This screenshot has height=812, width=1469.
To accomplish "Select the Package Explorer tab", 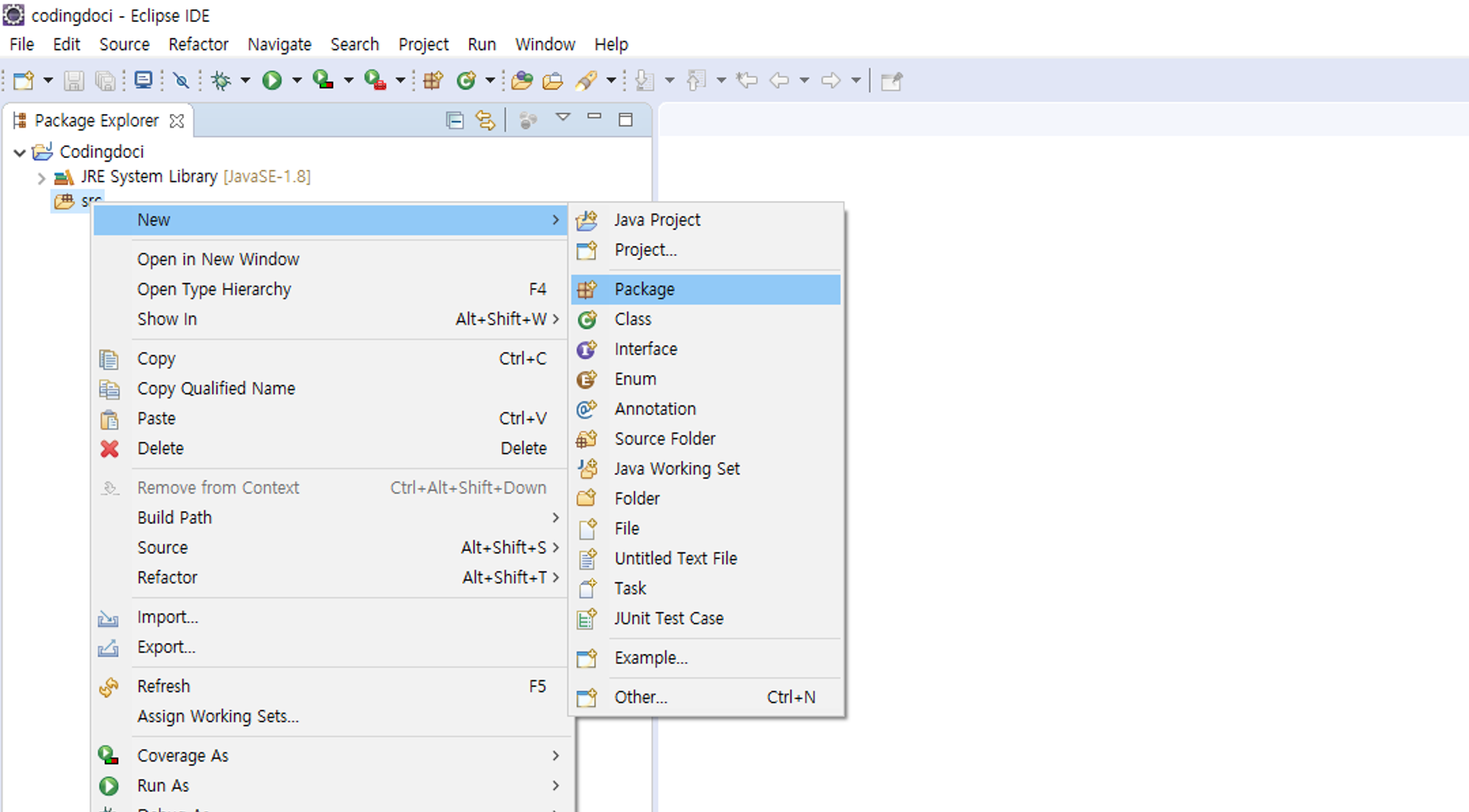I will tap(96, 121).
